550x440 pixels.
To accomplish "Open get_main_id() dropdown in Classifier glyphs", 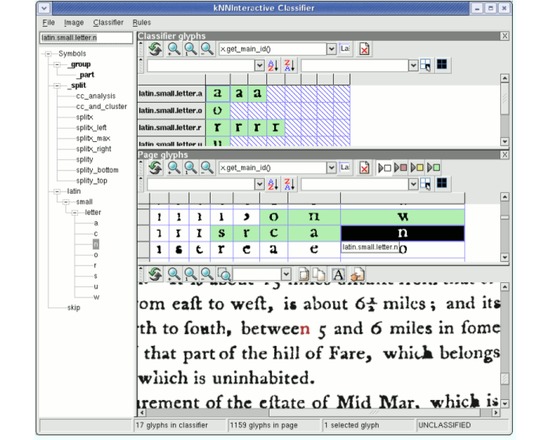I will coord(331,49).
